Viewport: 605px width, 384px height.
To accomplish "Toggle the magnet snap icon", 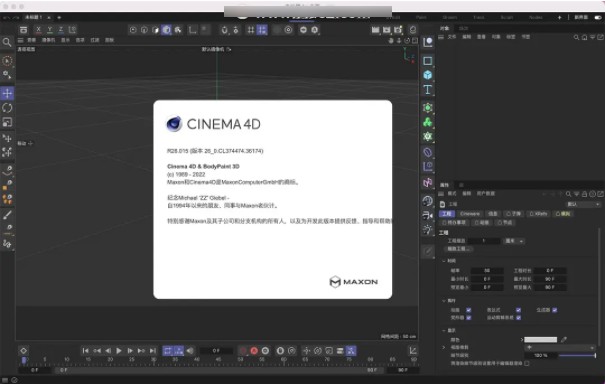I will pos(224,30).
